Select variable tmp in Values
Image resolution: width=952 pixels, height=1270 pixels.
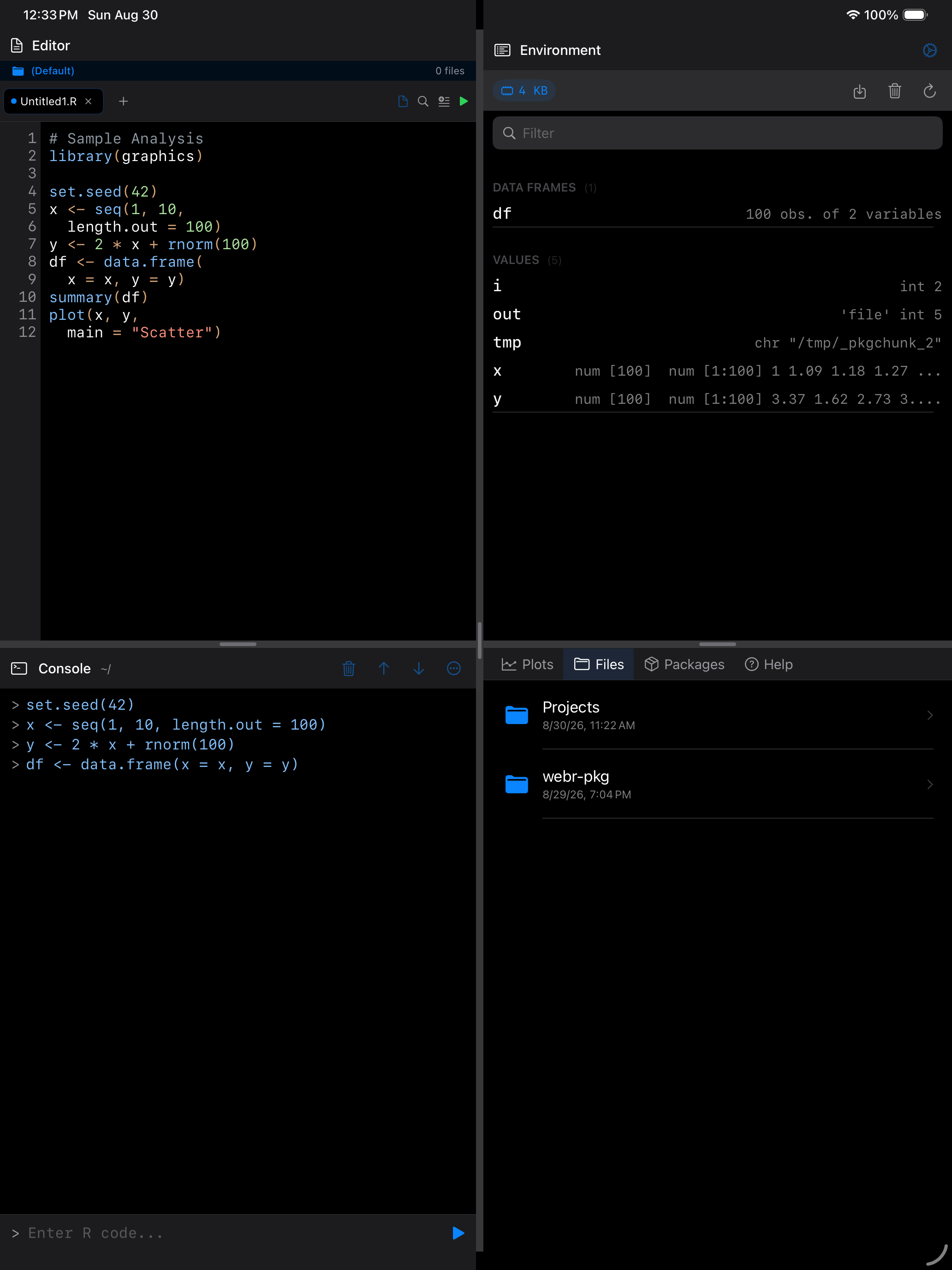(717, 343)
